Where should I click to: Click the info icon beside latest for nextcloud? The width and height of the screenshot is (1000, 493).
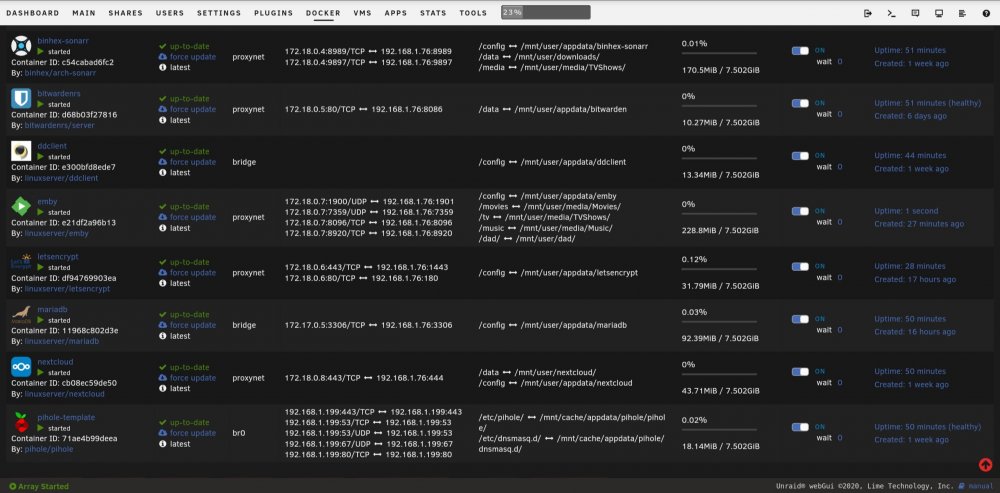point(163,388)
